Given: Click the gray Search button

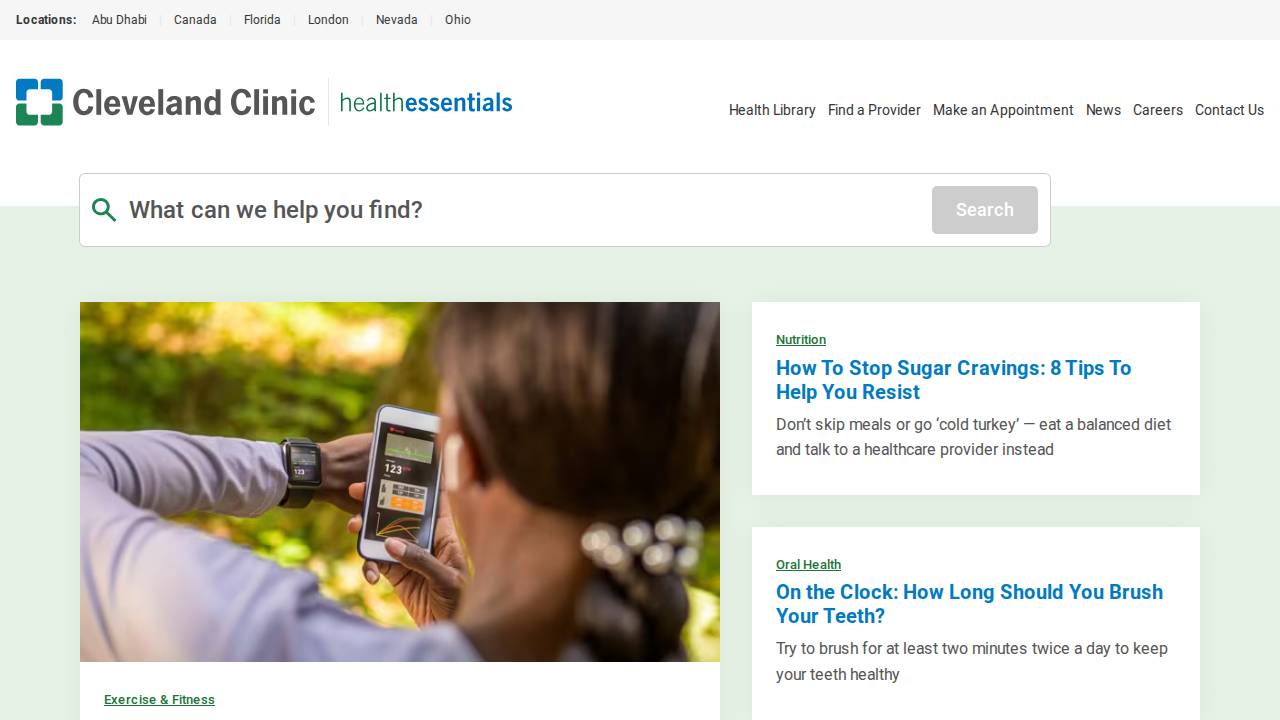Looking at the screenshot, I should pos(985,210).
